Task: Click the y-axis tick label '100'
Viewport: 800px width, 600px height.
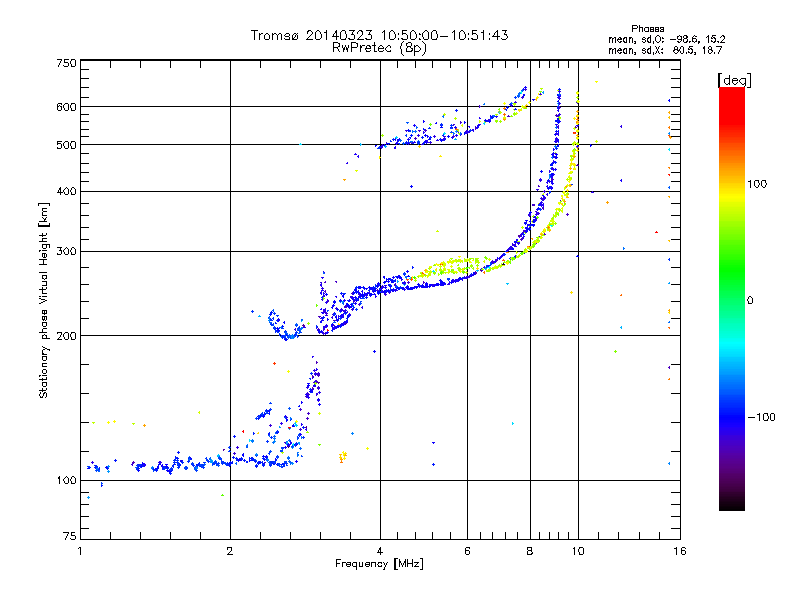Action: coord(66,481)
